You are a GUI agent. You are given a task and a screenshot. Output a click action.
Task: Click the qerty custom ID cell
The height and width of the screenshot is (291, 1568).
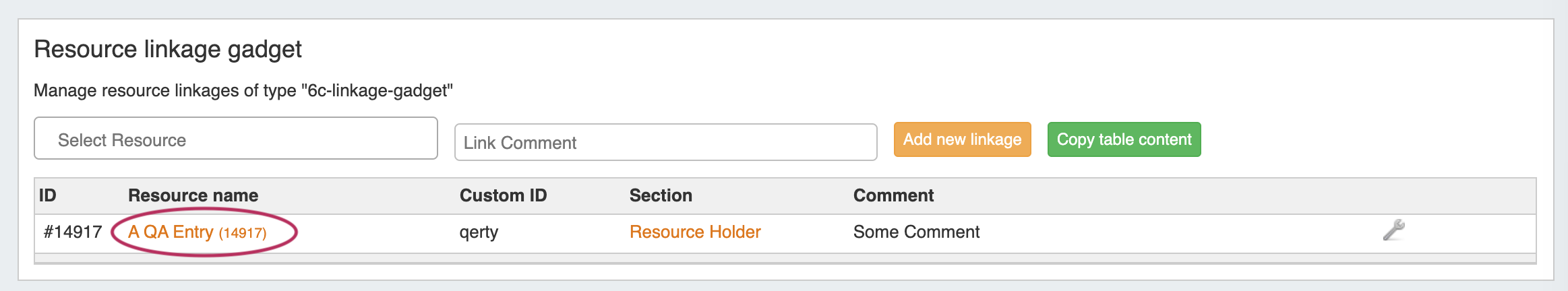coord(479,232)
